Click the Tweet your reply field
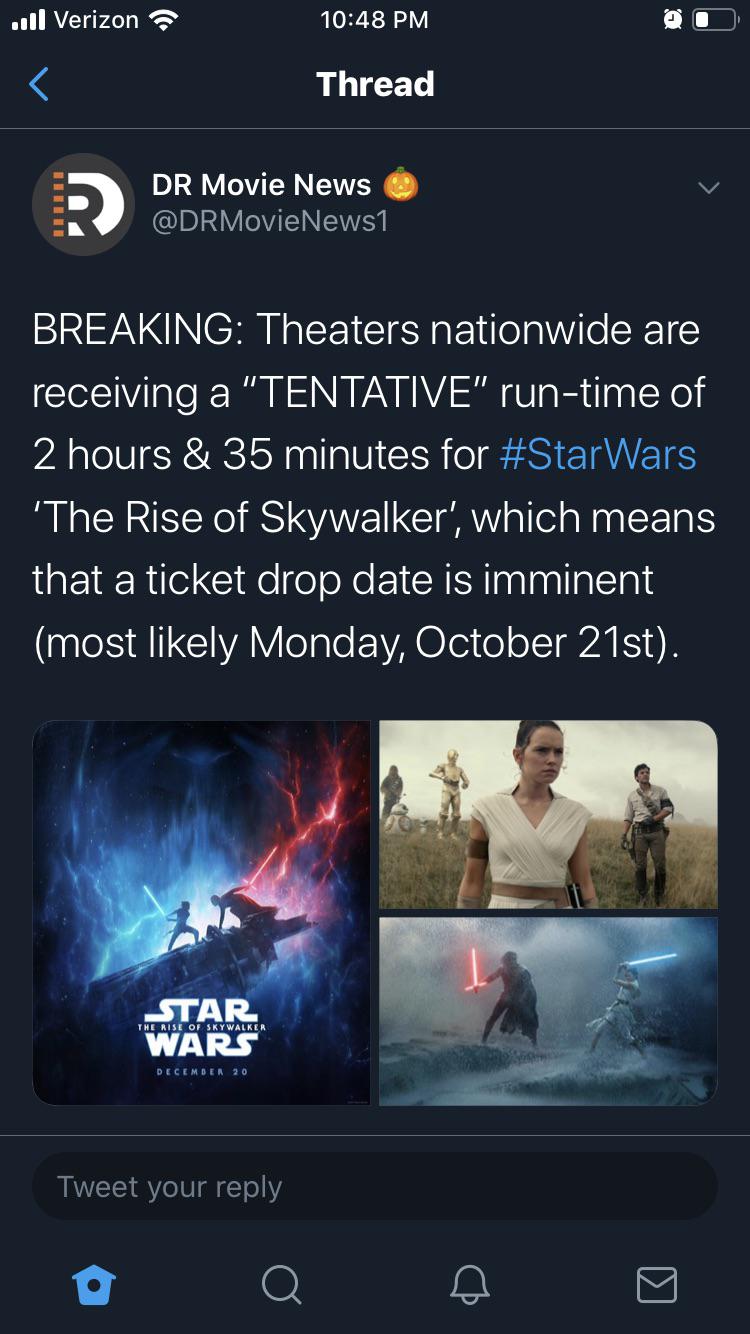The width and height of the screenshot is (750, 1334). [x=375, y=1186]
